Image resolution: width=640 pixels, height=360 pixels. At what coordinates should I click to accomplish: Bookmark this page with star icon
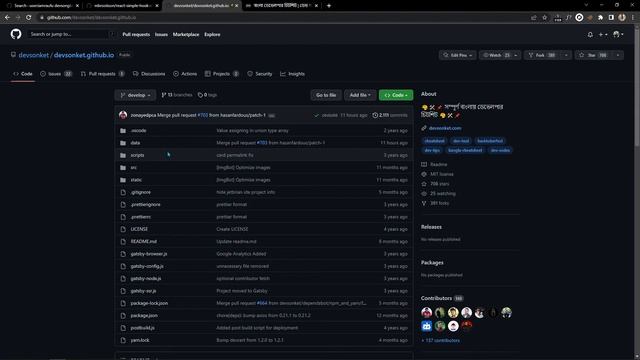click(x=544, y=18)
